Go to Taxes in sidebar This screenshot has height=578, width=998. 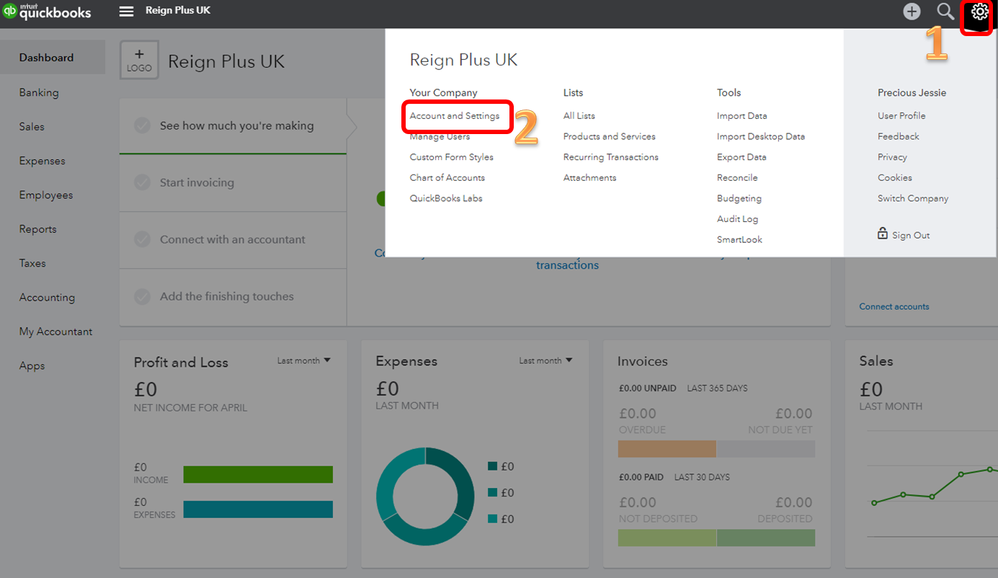tap(32, 263)
